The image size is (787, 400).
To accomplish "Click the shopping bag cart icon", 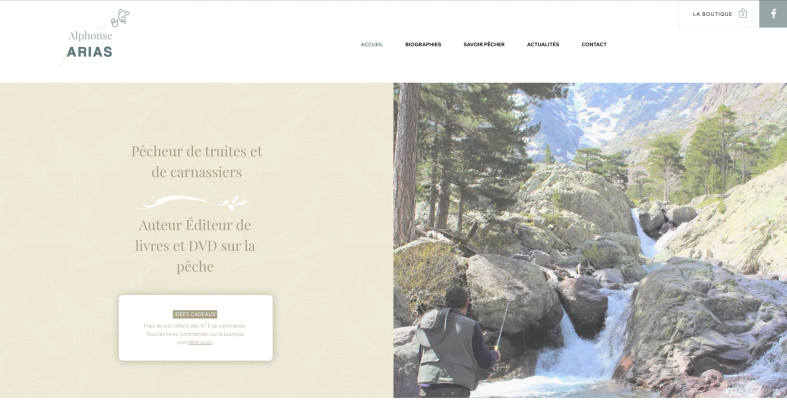I will pyautogui.click(x=743, y=14).
